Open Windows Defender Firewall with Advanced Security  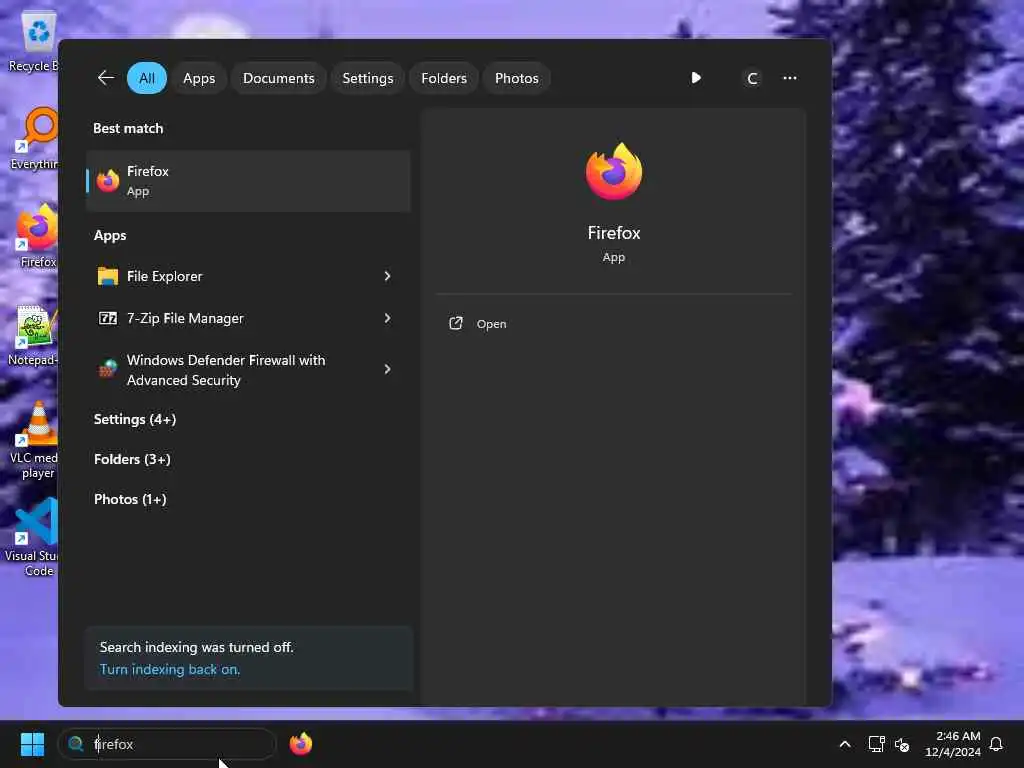(x=248, y=370)
